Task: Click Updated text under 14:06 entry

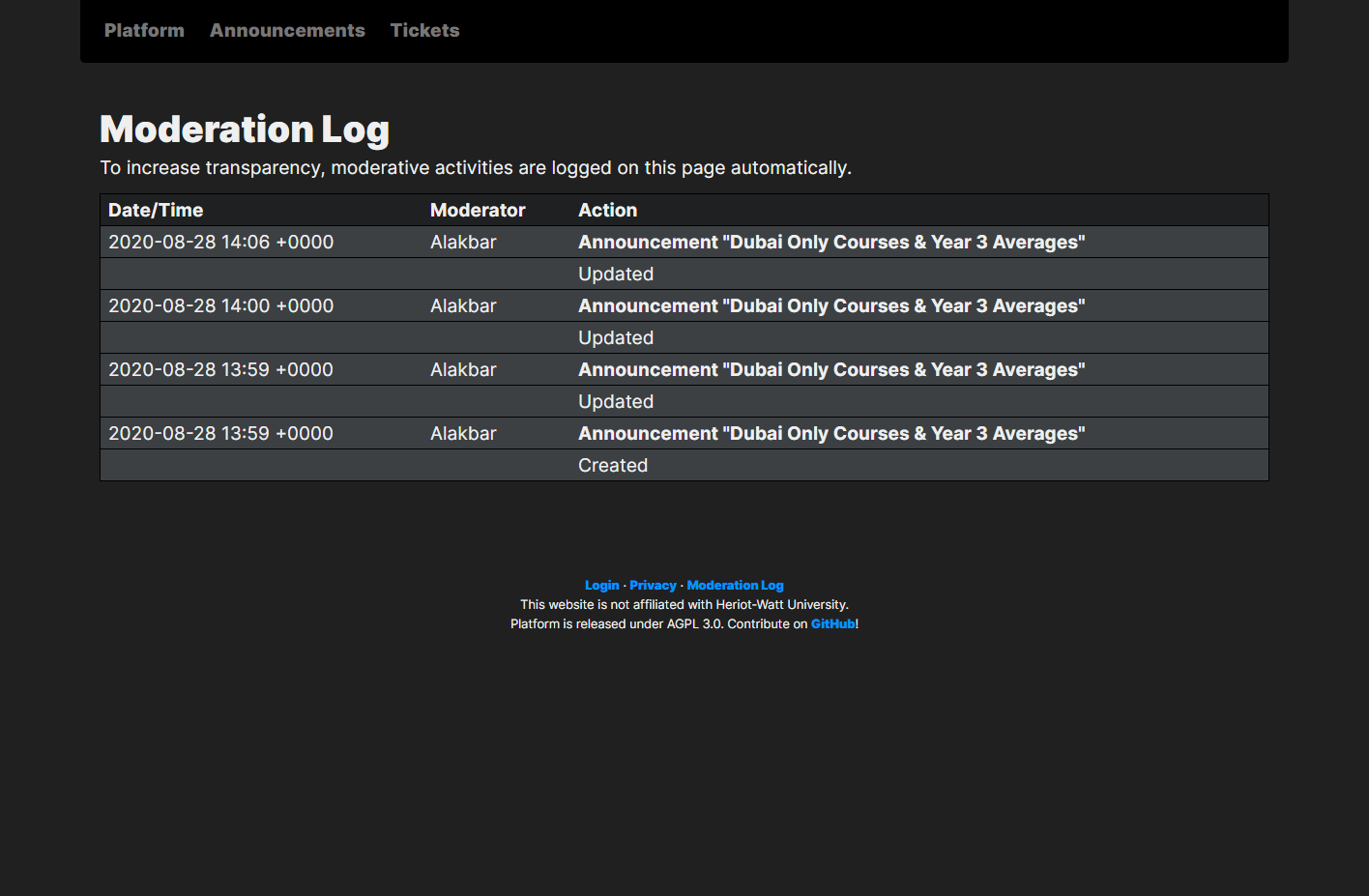Action: [x=616, y=274]
